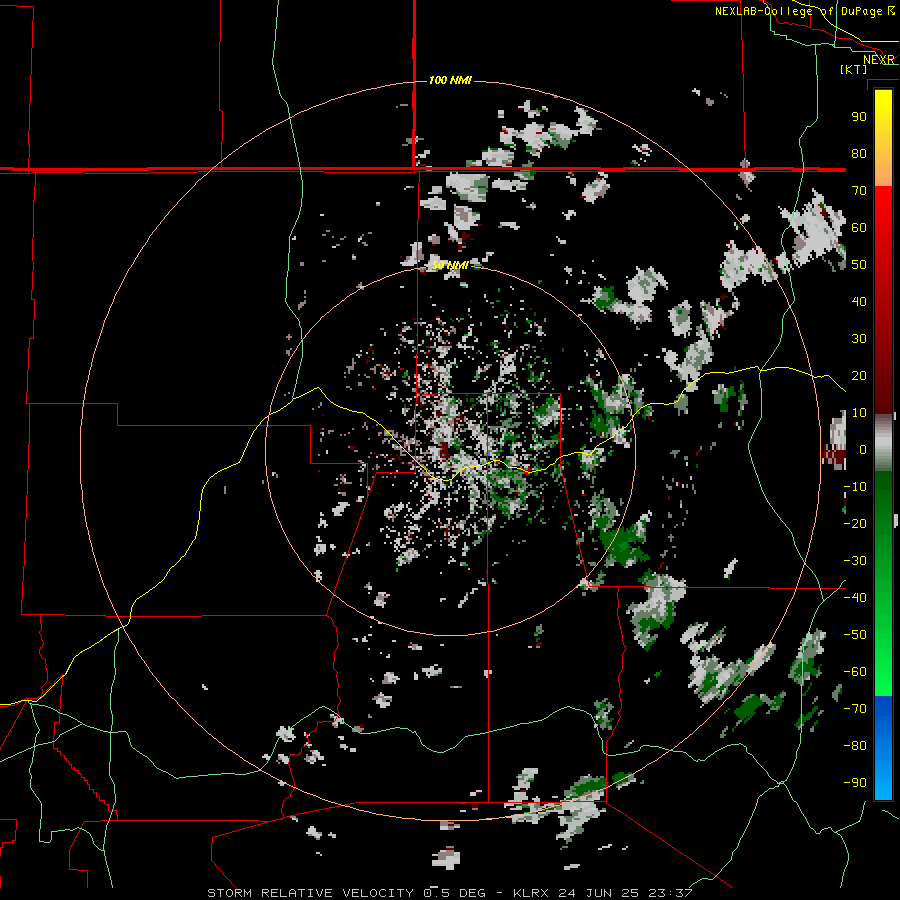Click the -10 value on velocity scale
Viewport: 900px width, 900px height.
[x=855, y=487]
